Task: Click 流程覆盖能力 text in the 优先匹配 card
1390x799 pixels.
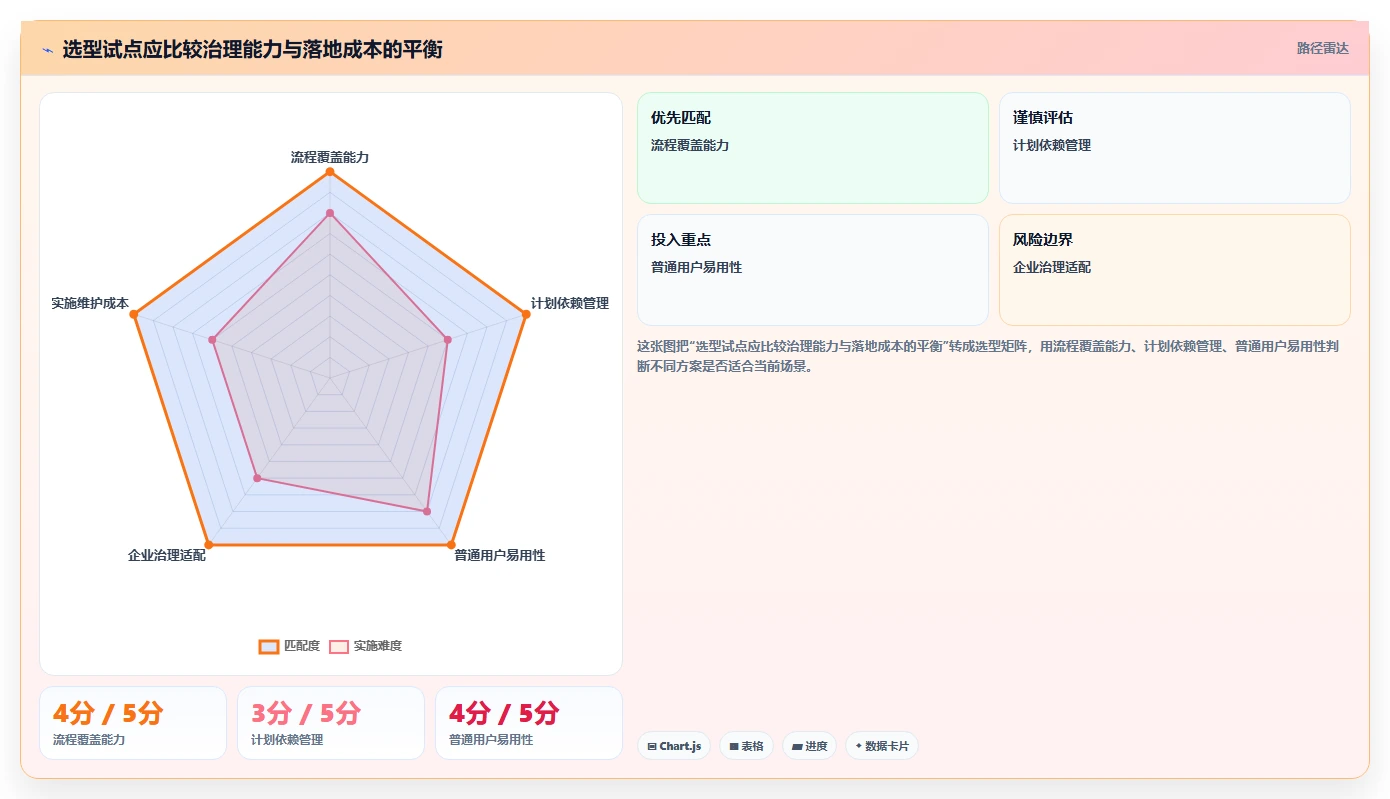Action: pos(690,145)
